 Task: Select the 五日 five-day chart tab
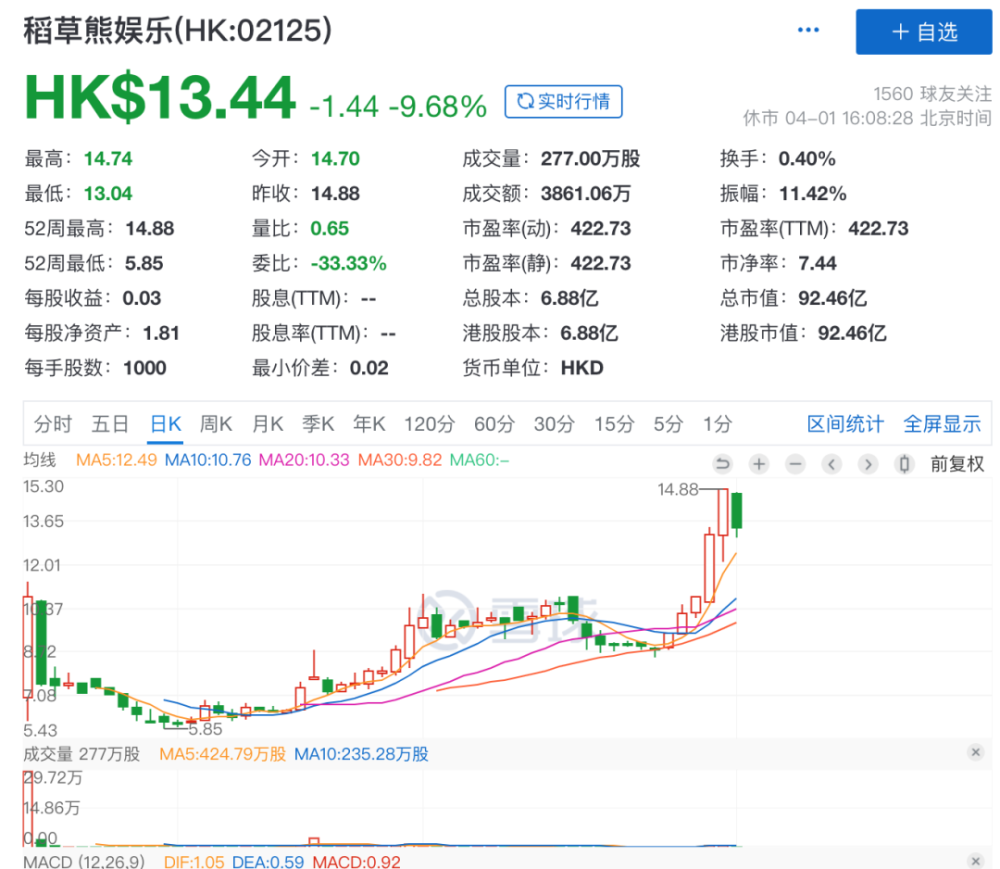(x=110, y=424)
